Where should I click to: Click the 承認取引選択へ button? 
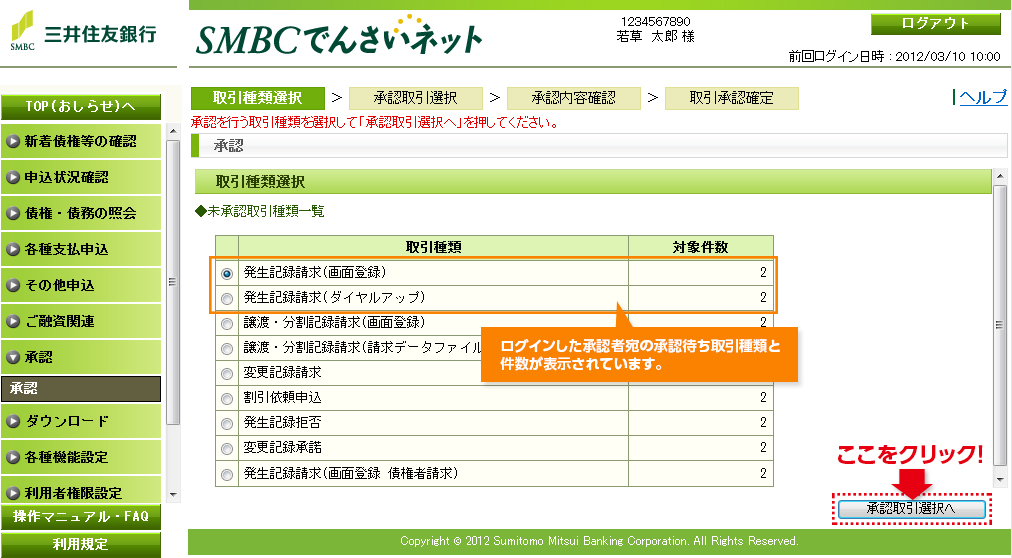click(911, 508)
